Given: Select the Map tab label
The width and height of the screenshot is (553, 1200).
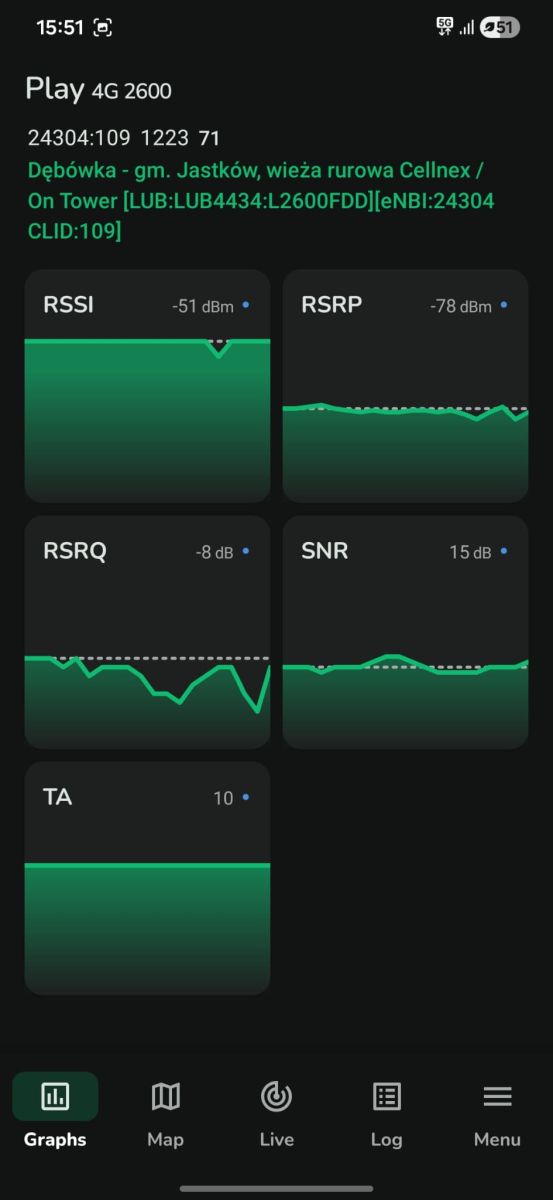Looking at the screenshot, I should click(x=165, y=1139).
